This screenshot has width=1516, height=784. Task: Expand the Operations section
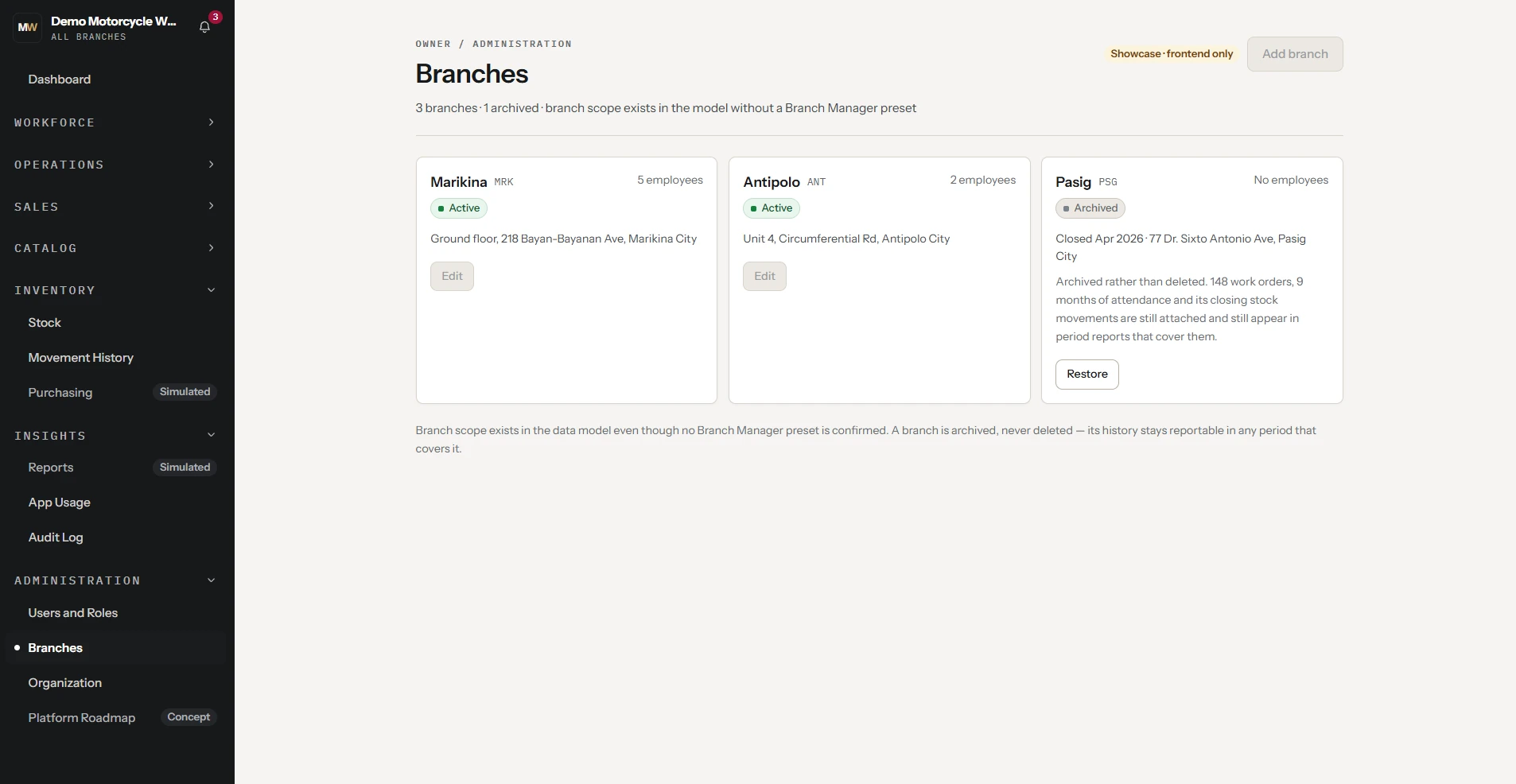coord(115,165)
